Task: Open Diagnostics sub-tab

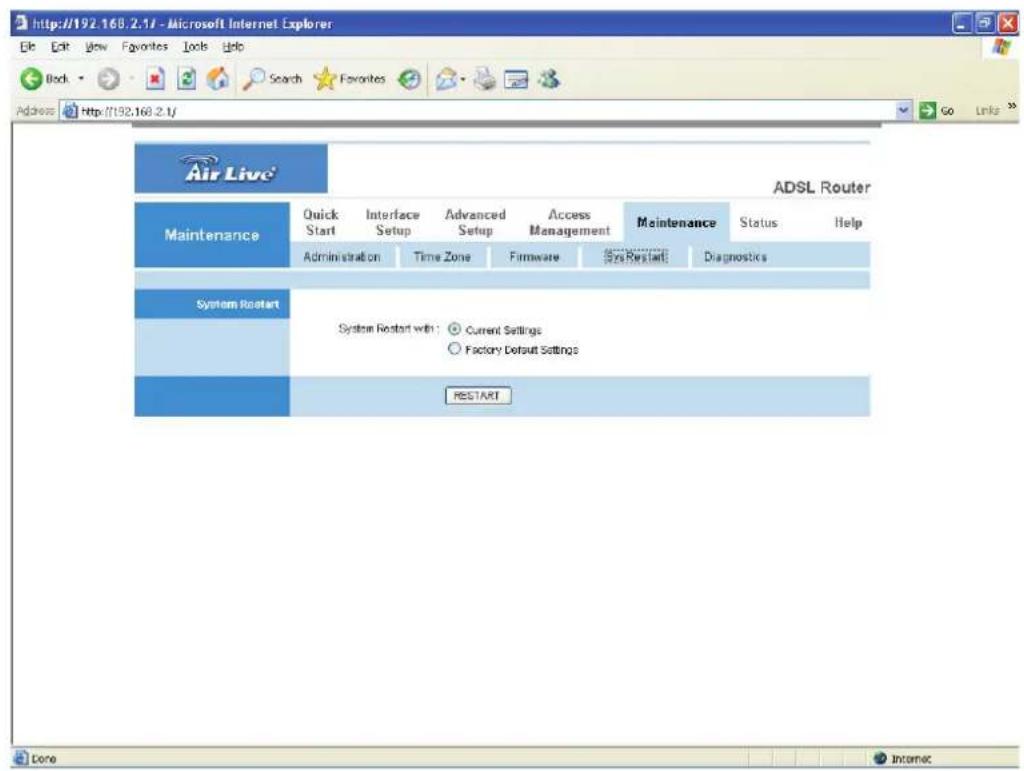Action: (735, 257)
